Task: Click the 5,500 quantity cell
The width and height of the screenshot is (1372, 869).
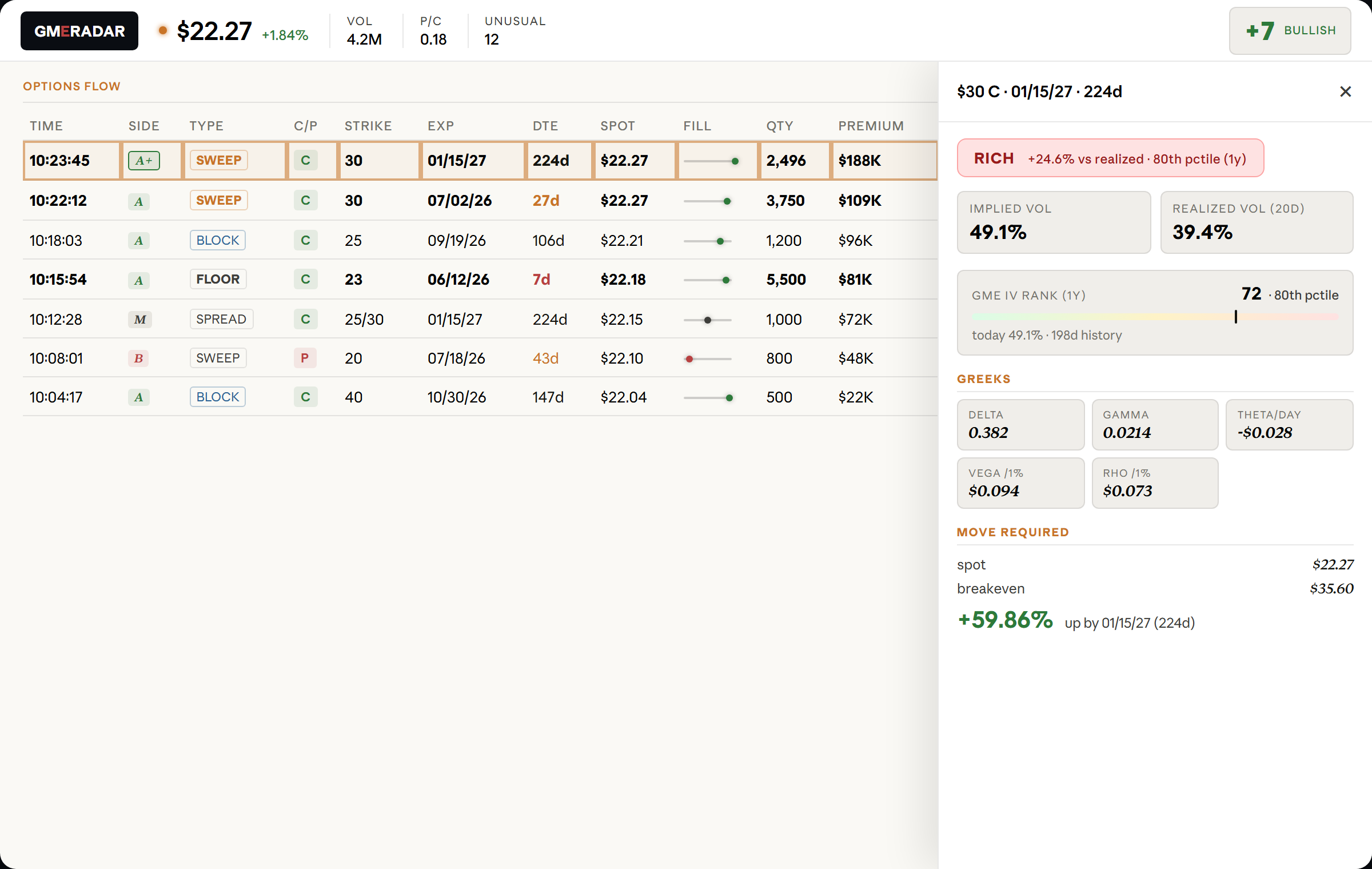Action: click(x=786, y=280)
